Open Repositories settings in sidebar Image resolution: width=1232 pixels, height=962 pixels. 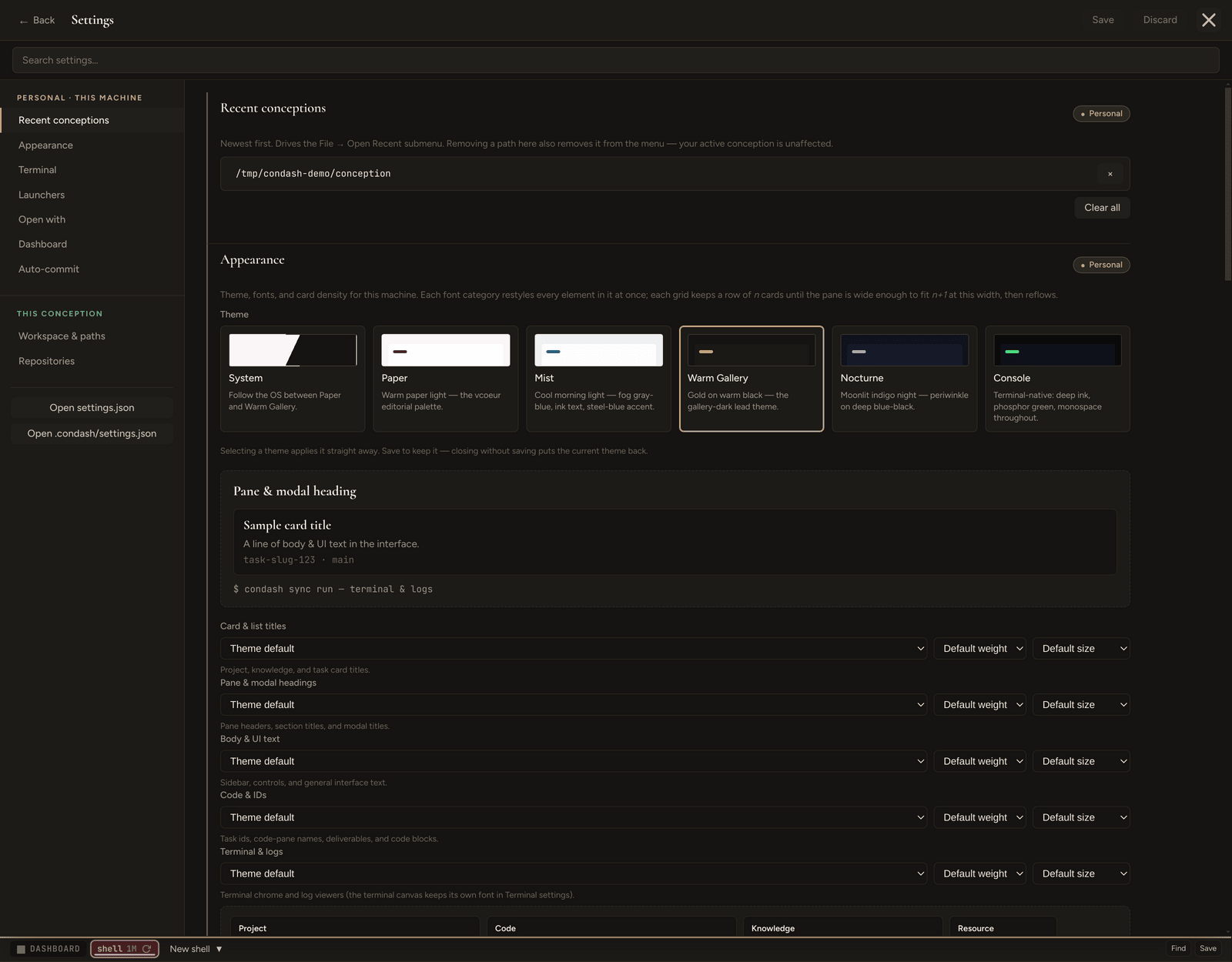click(x=92, y=361)
